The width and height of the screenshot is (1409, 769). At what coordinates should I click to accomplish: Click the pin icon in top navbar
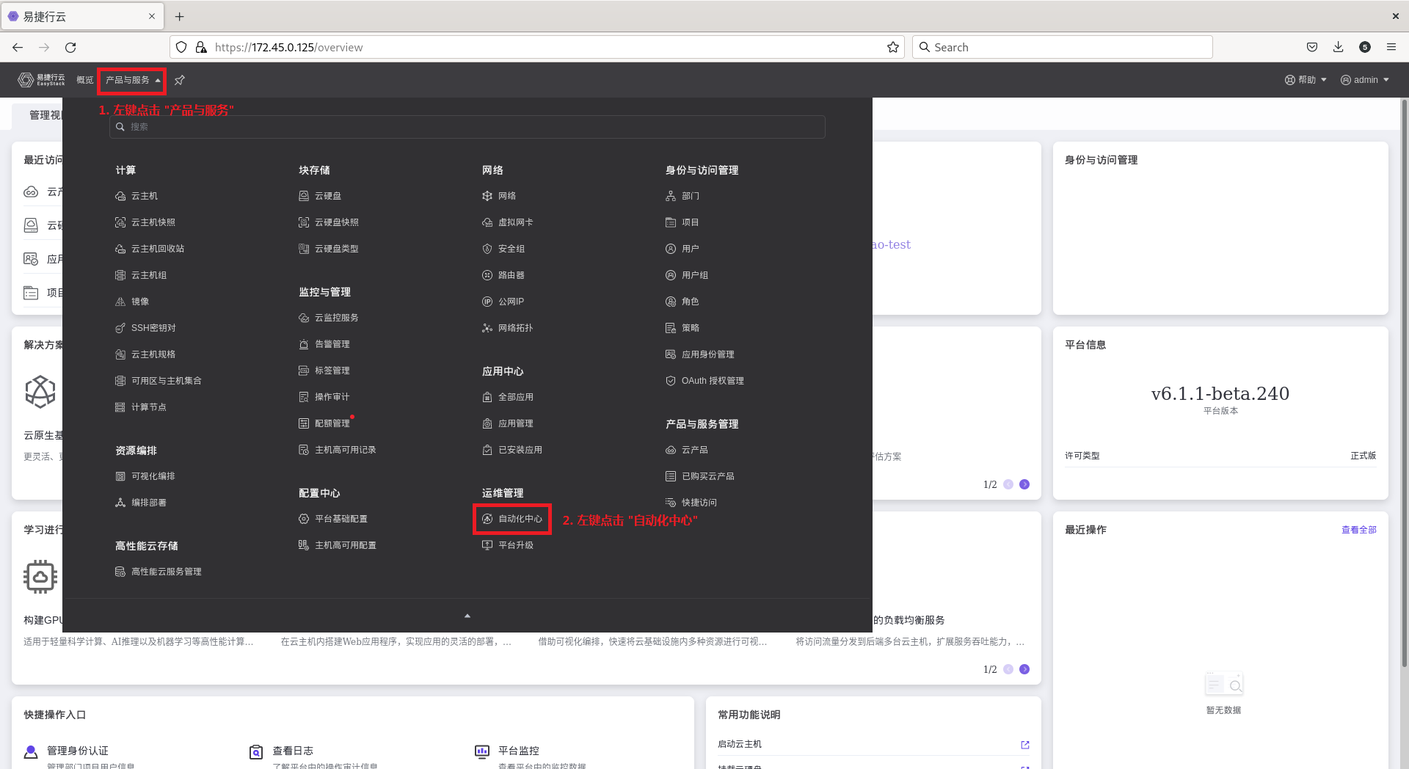(179, 80)
